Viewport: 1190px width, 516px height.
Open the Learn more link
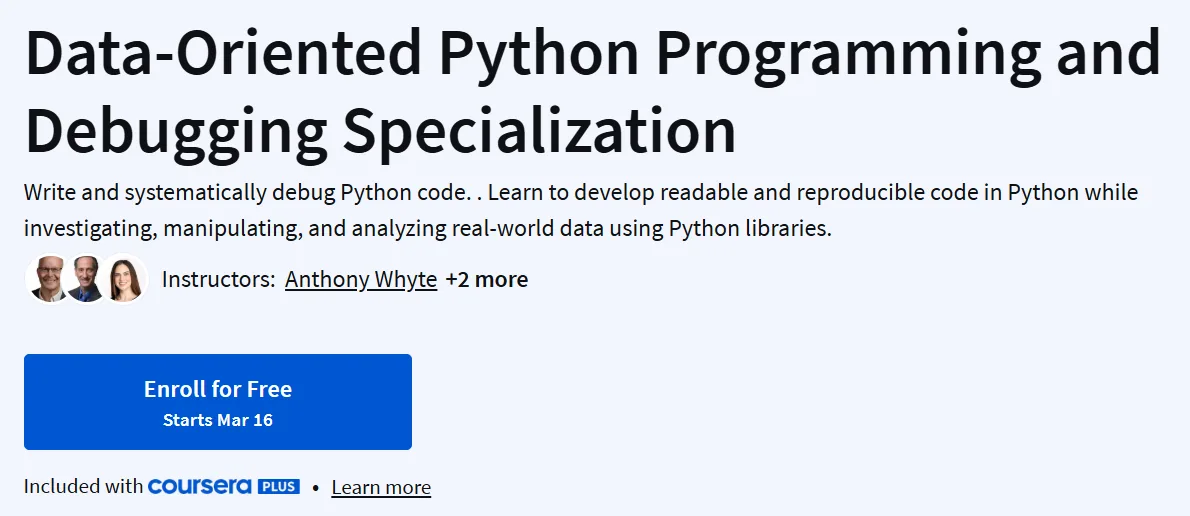tap(381, 487)
